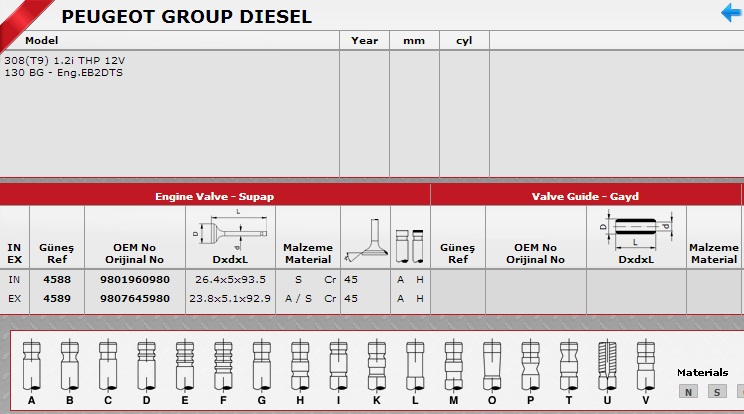Select the Engine Valve - Supap header
744x414 pixels.
(214, 196)
